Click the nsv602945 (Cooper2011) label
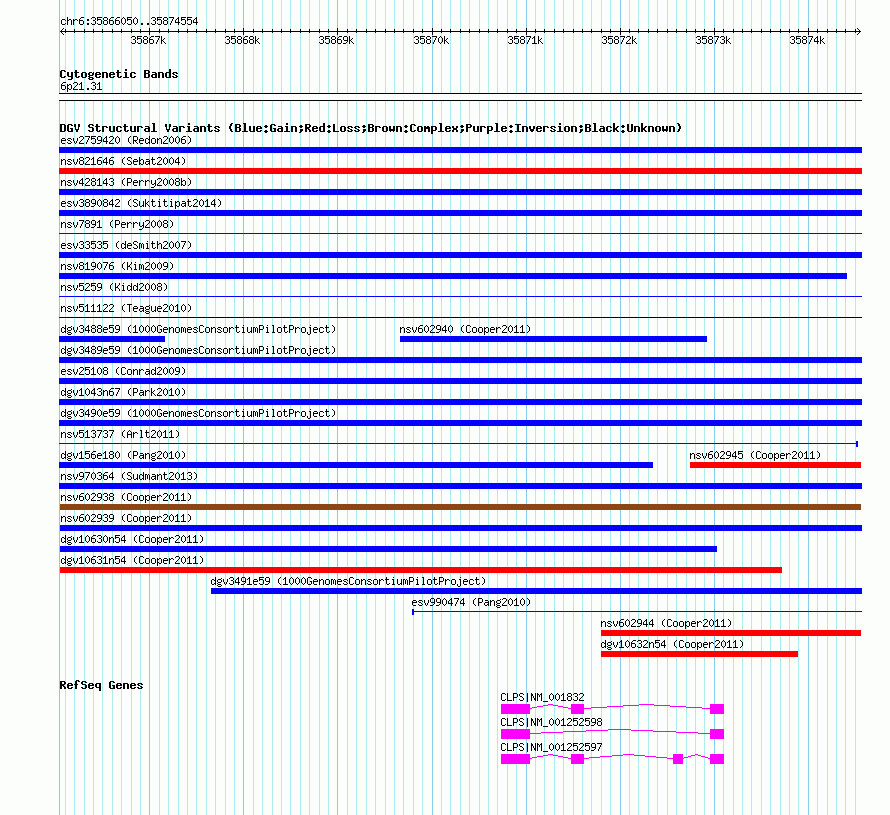 tap(755, 455)
